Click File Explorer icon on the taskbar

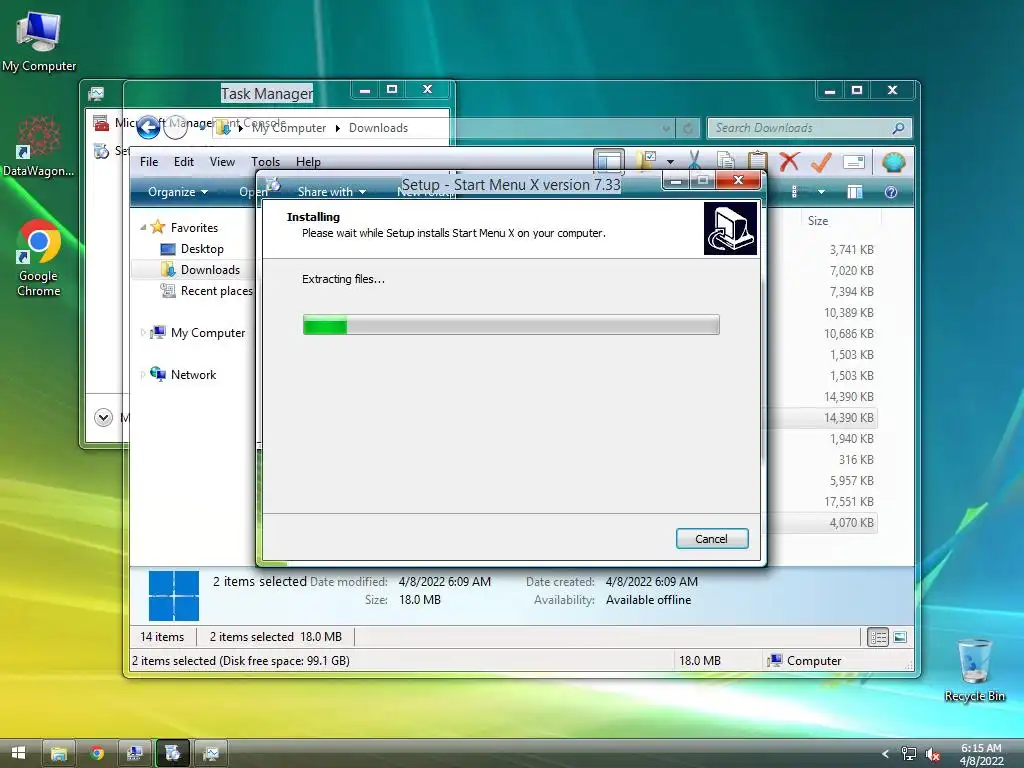coord(59,754)
